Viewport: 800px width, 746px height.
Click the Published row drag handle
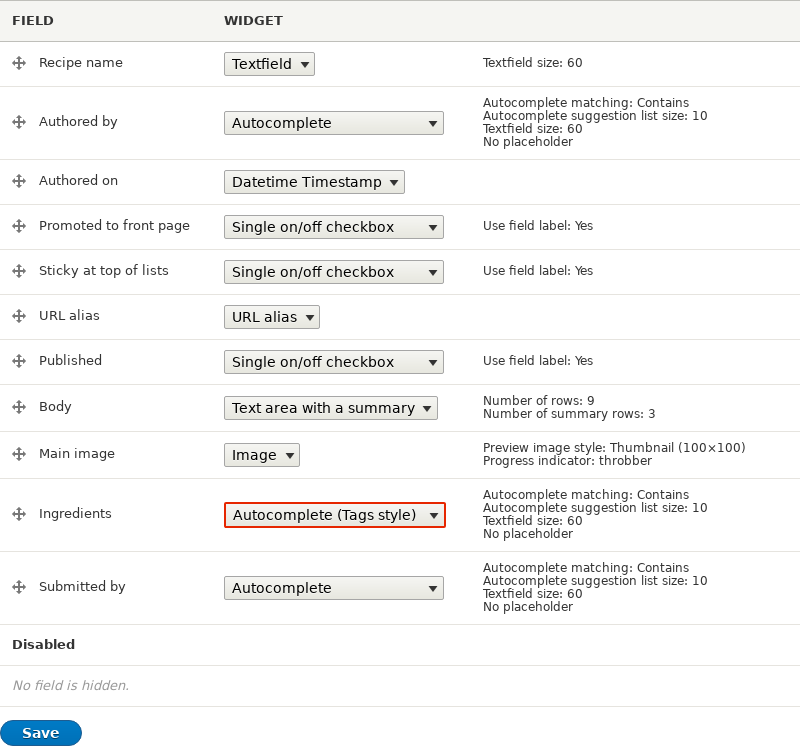tap(19, 361)
